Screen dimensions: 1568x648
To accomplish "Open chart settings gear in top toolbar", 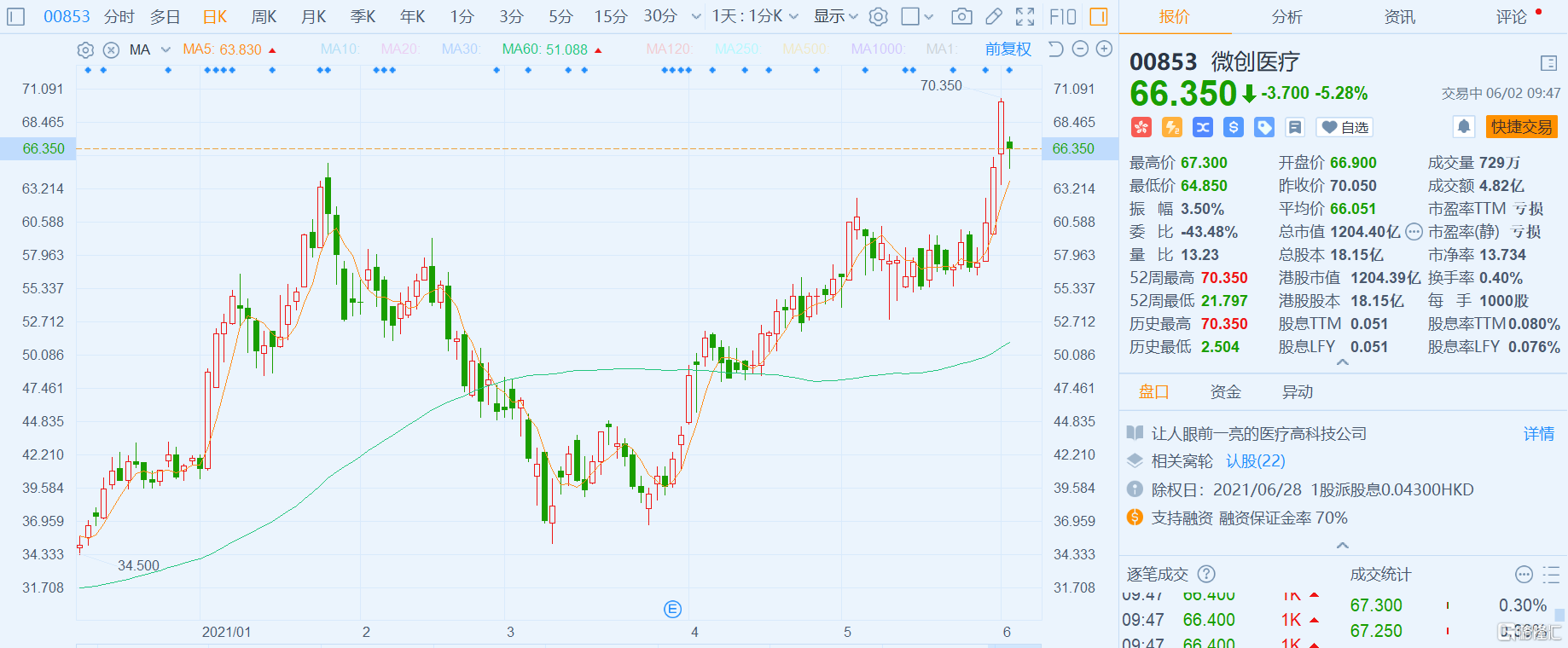I will pos(879,16).
